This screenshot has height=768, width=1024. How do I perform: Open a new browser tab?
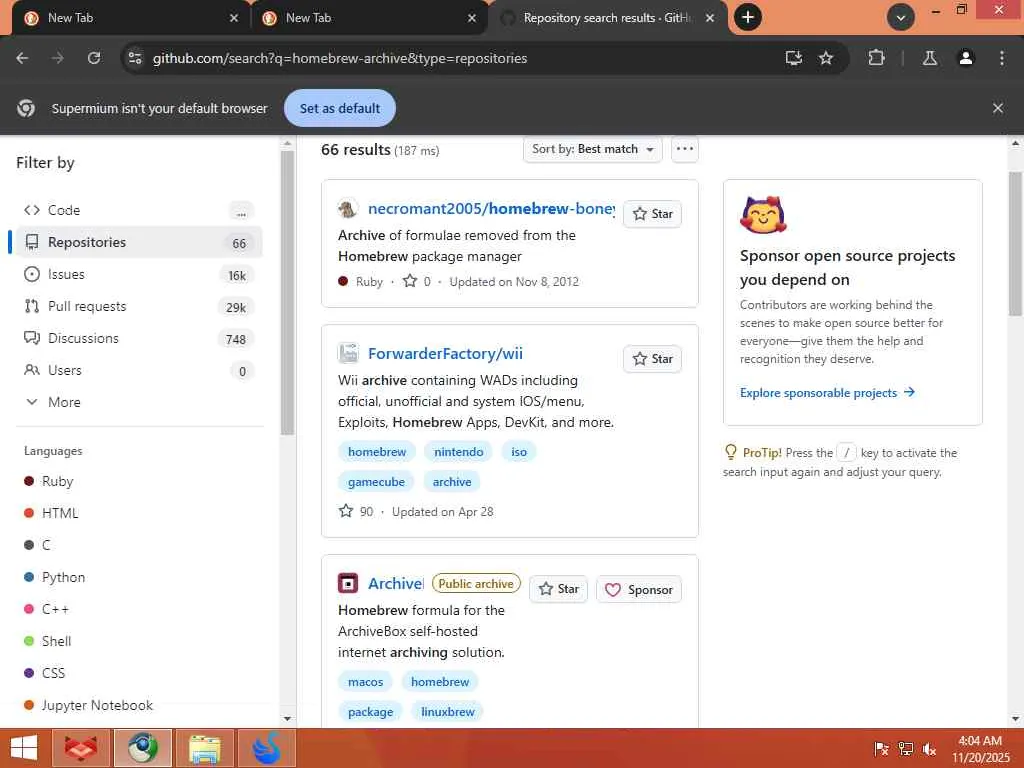point(748,17)
